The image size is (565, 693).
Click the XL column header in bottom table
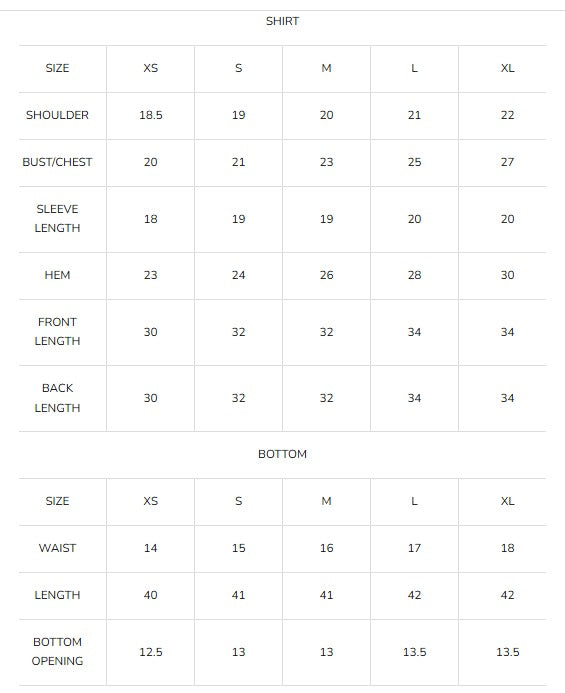pos(507,501)
